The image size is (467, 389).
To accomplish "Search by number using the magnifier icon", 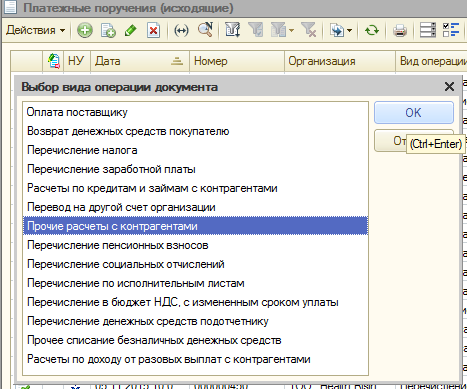I will coord(205,30).
